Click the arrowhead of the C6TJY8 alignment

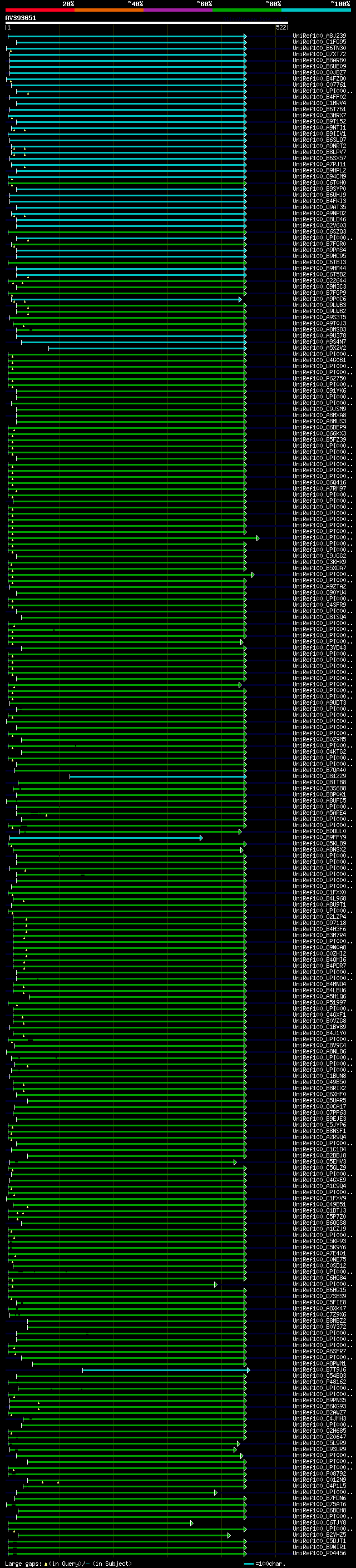pyautogui.click(x=192, y=1524)
